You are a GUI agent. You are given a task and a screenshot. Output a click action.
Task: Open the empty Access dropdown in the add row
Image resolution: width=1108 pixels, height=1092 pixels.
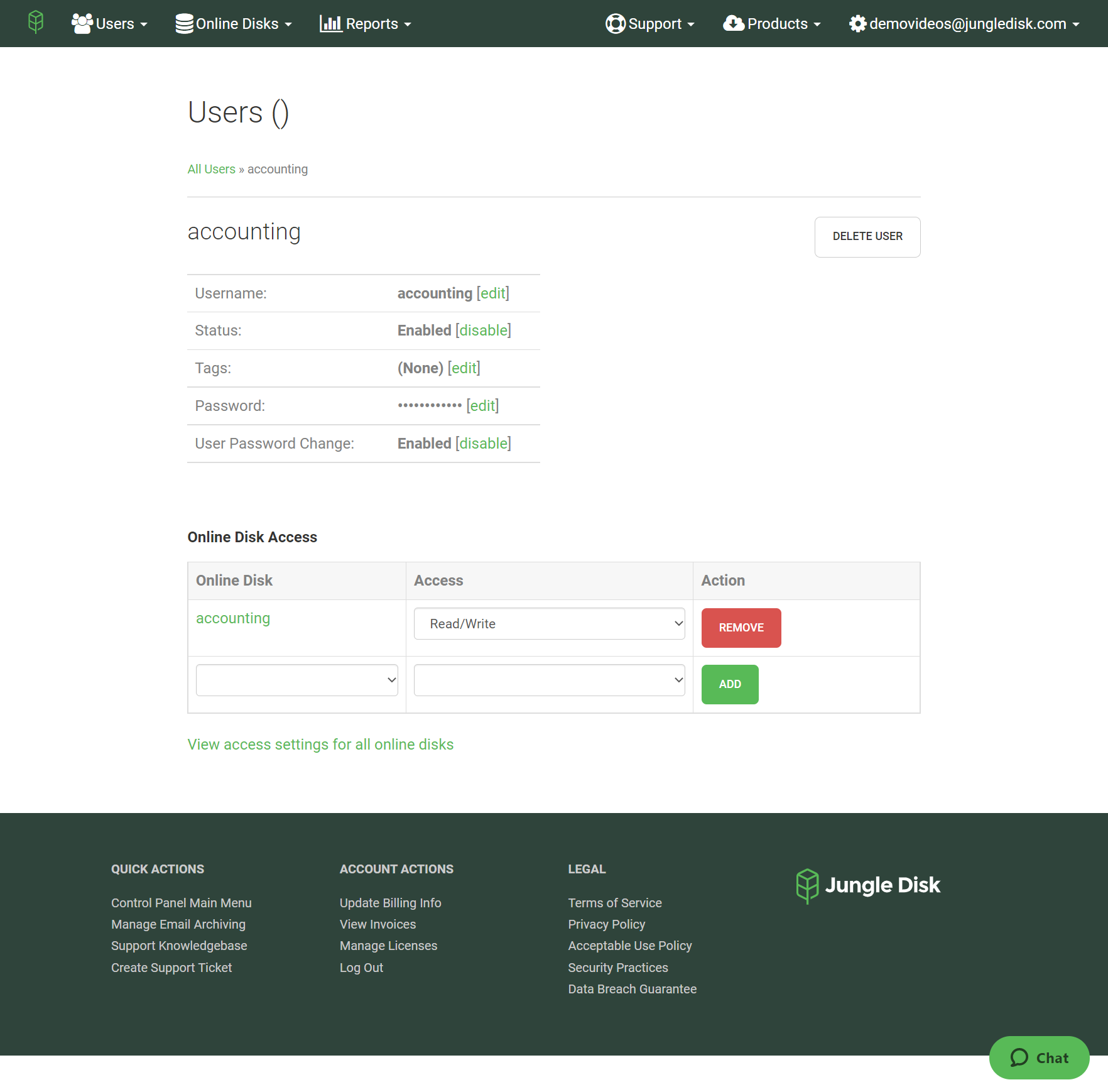point(549,680)
